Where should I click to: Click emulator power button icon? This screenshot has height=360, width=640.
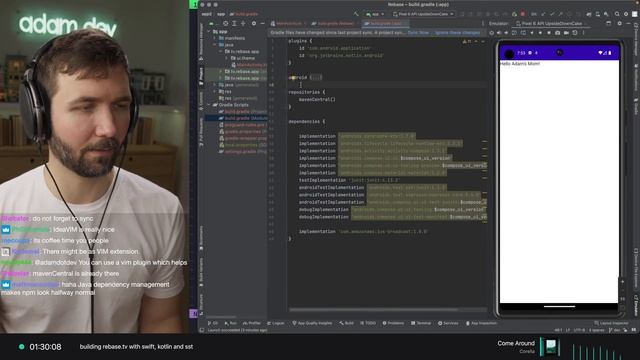[492, 33]
